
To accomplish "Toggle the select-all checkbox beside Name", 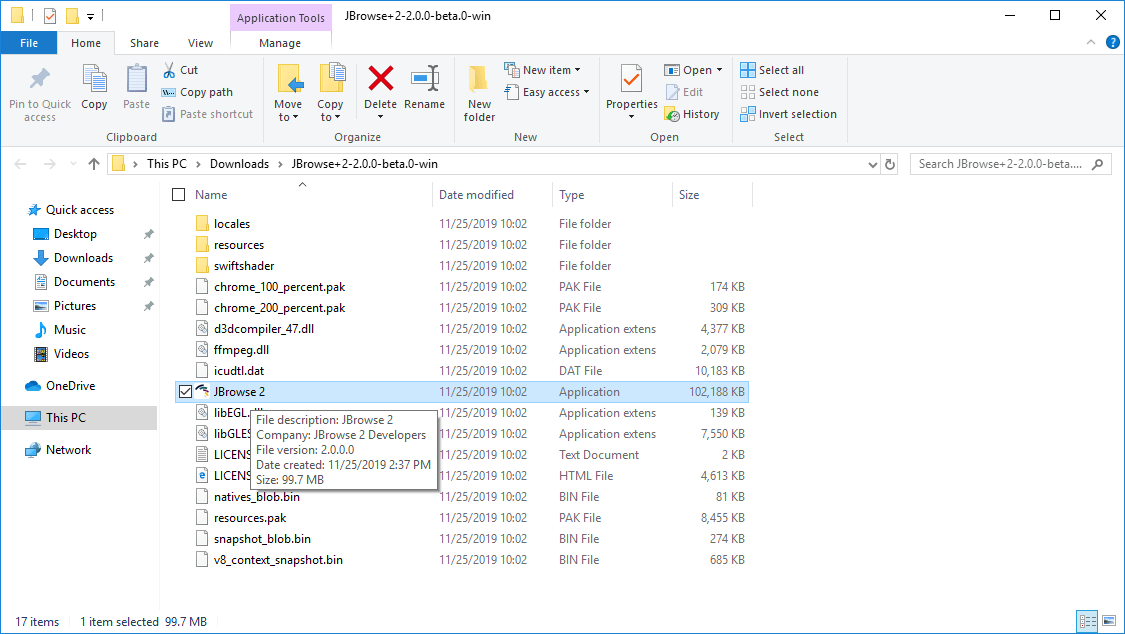I will [x=179, y=194].
